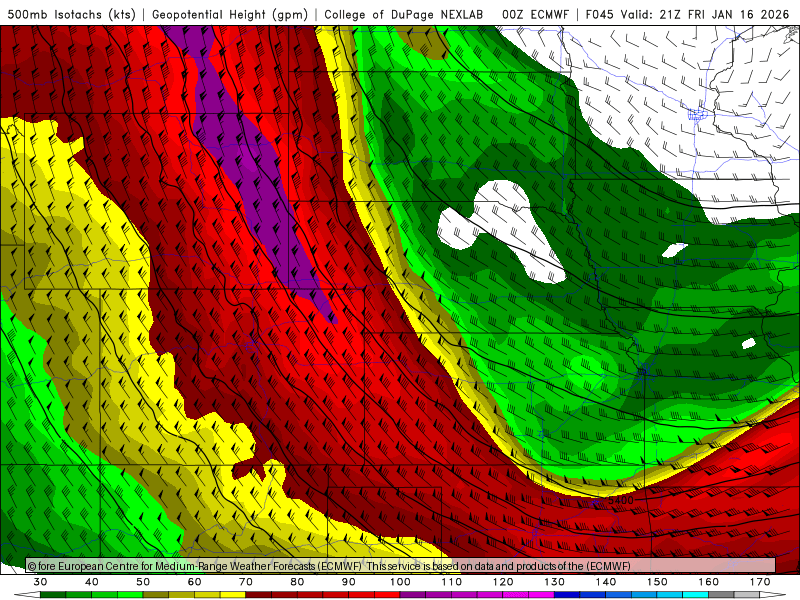The image size is (800, 600).
Task: Click the legend value 110
Action: [x=452, y=582]
